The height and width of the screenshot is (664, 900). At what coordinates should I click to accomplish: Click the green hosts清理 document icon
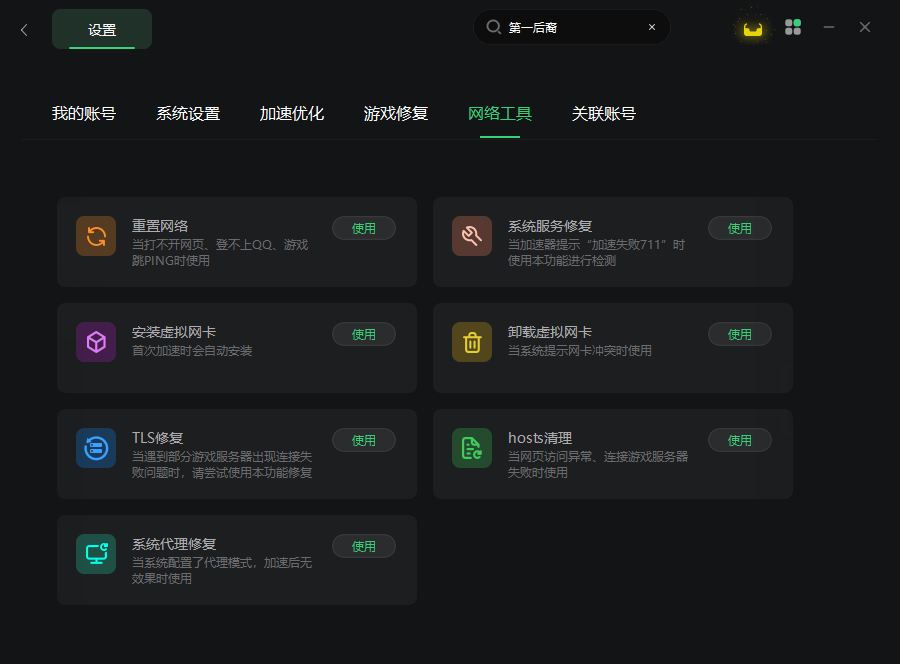pos(472,448)
